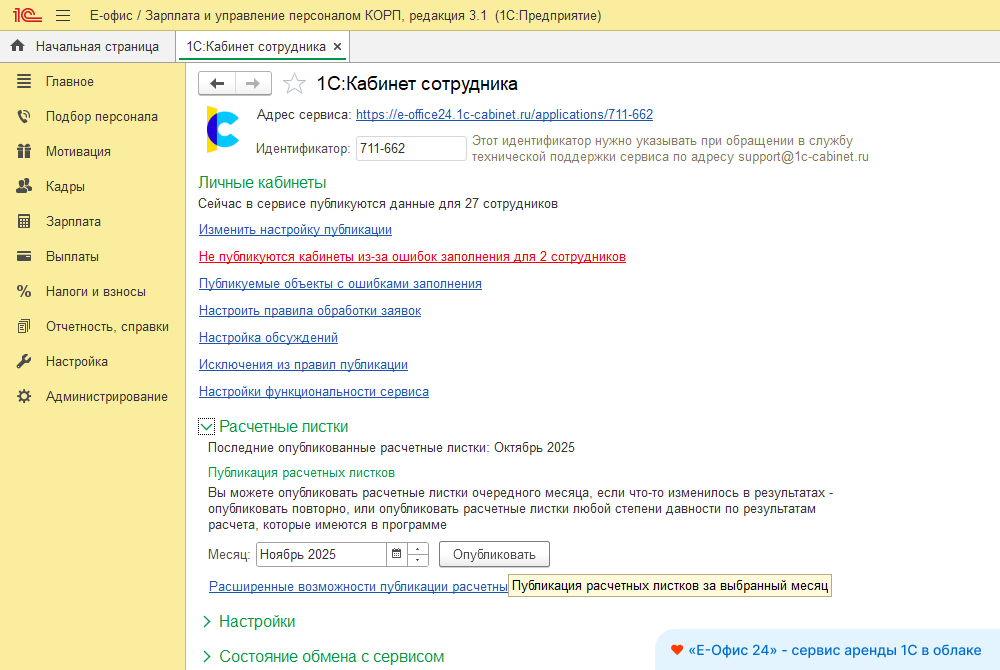Open Настроить правила обработки заявок link
Screen dimensions: 1000x670
pos(310,310)
